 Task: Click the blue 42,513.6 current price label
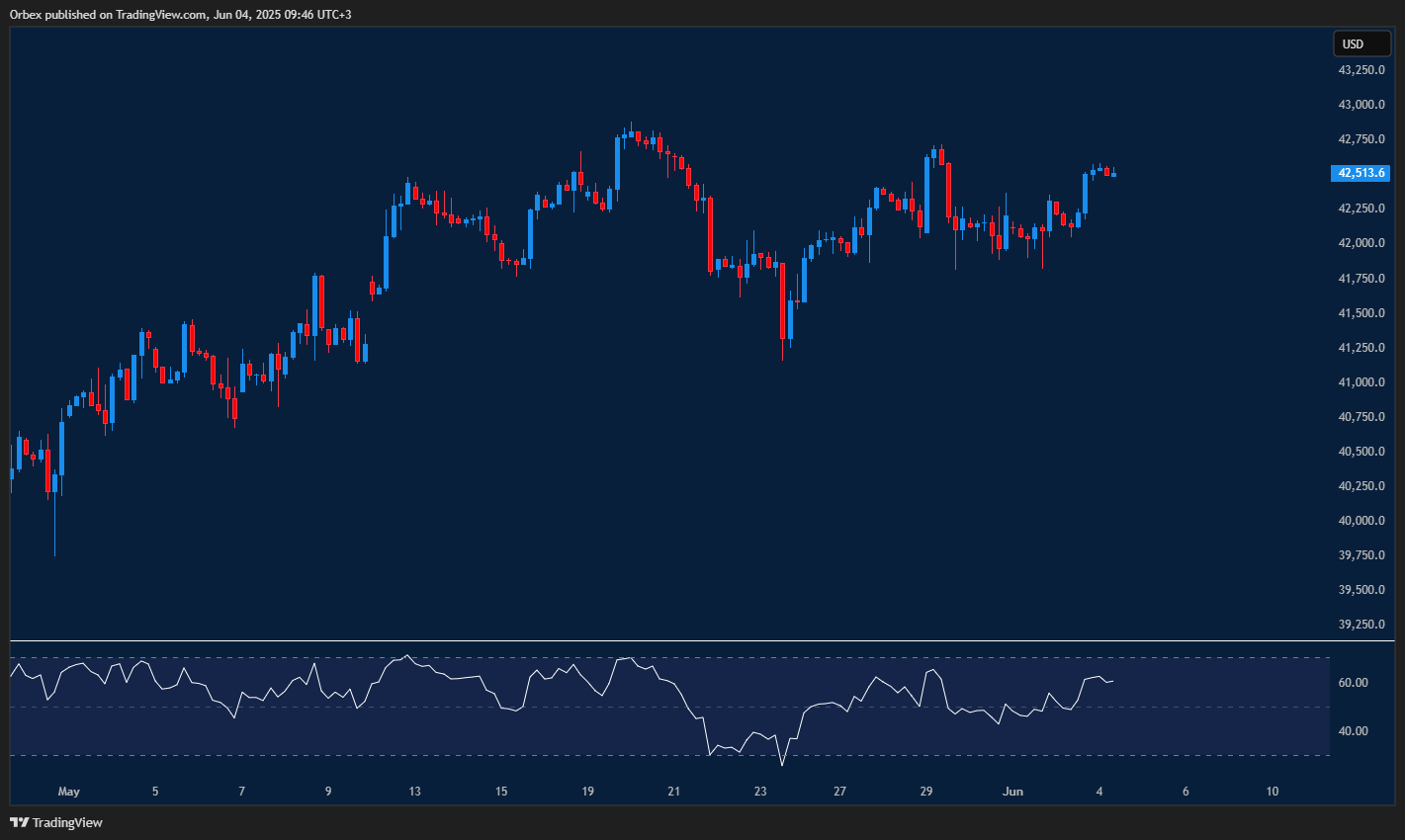(x=1361, y=172)
